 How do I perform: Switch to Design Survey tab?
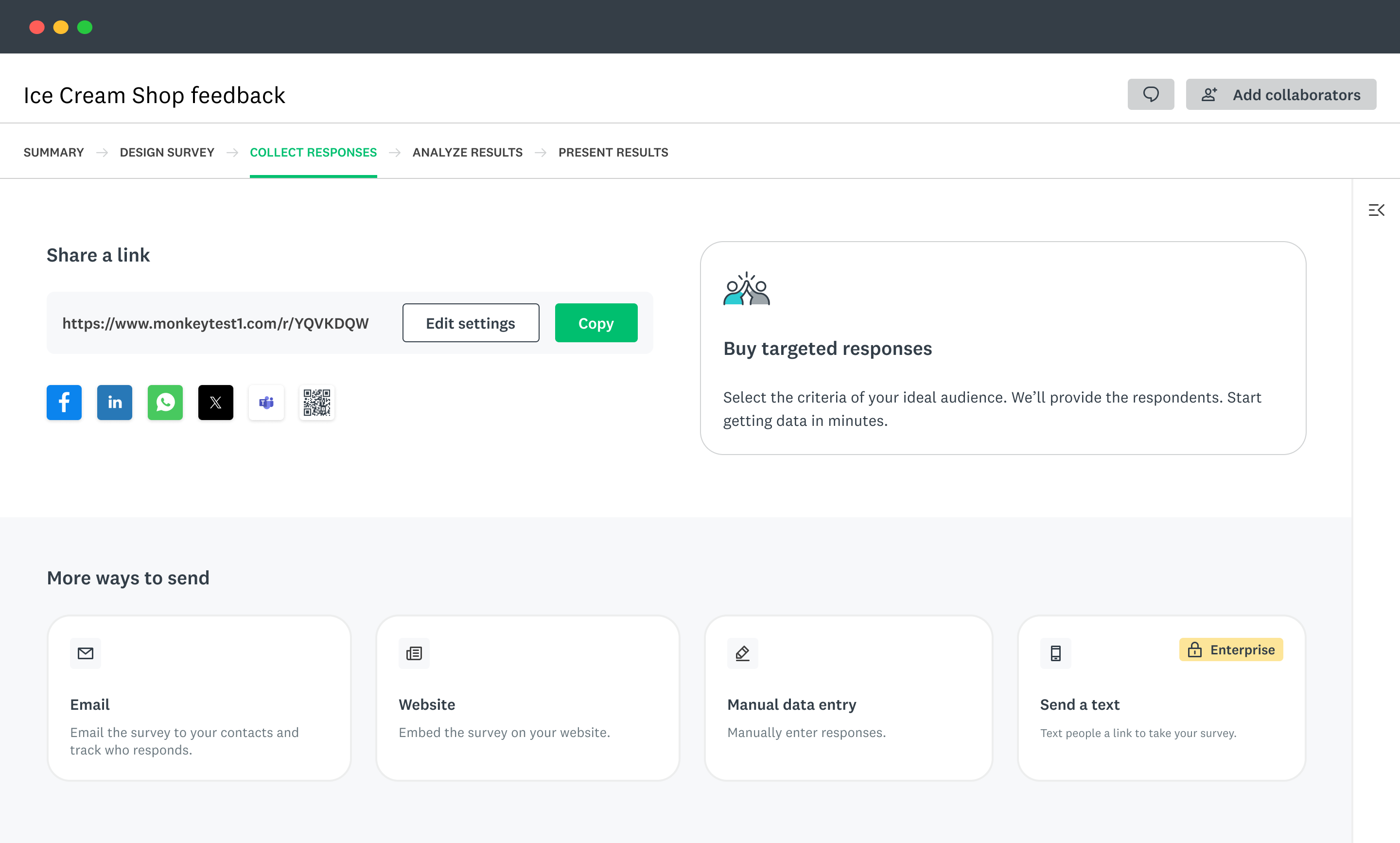(x=166, y=152)
